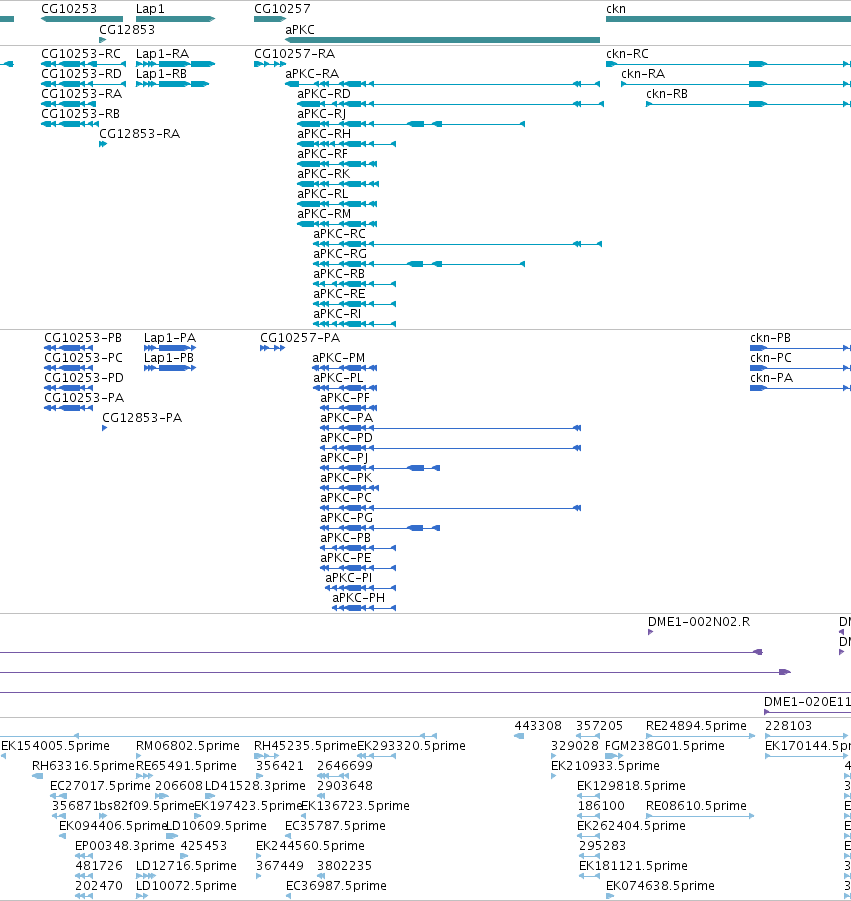The image size is (851, 901).
Task: Open EST LD41528.3prime
Action: 255,786
